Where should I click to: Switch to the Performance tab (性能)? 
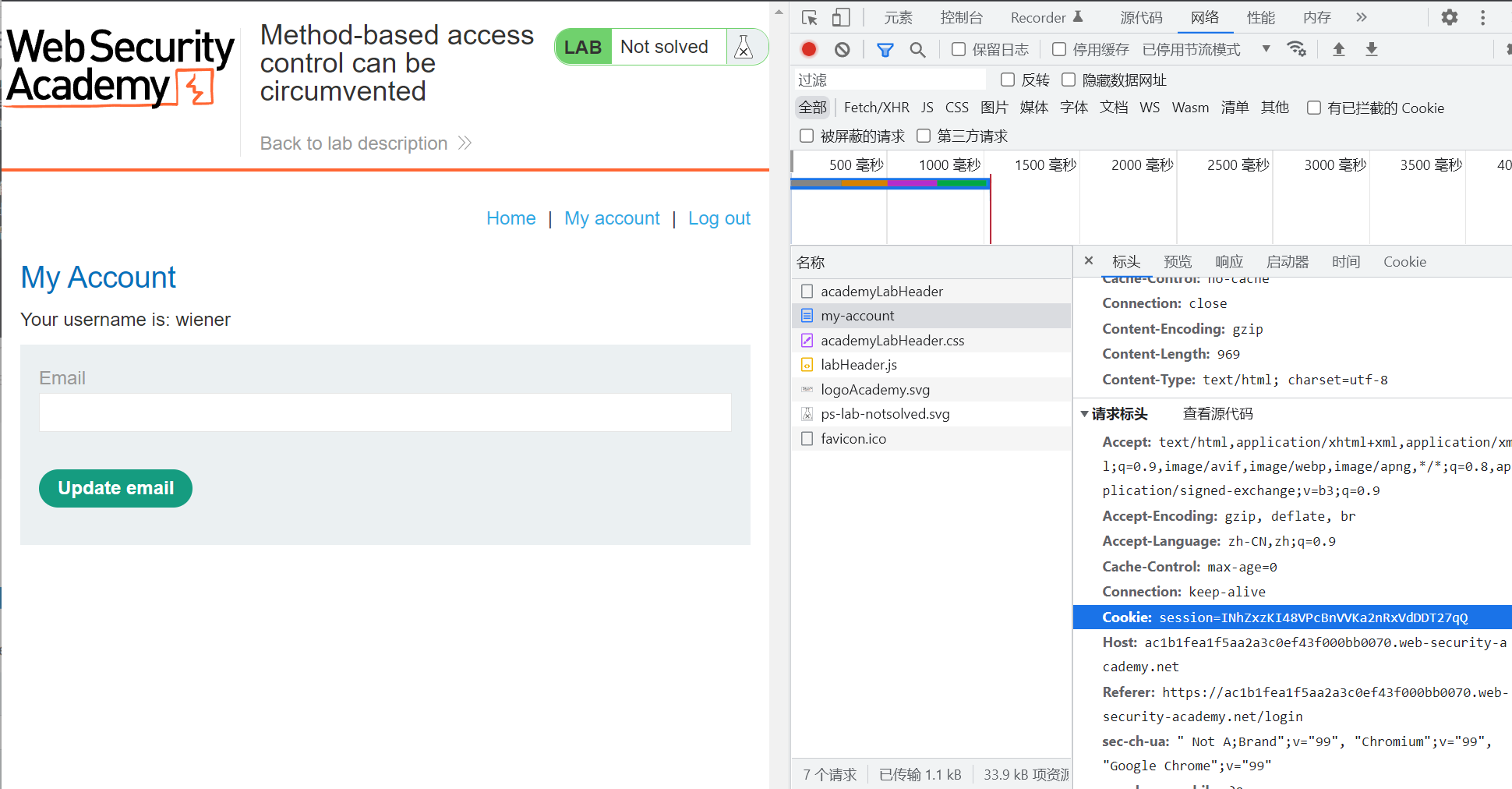tap(1260, 17)
